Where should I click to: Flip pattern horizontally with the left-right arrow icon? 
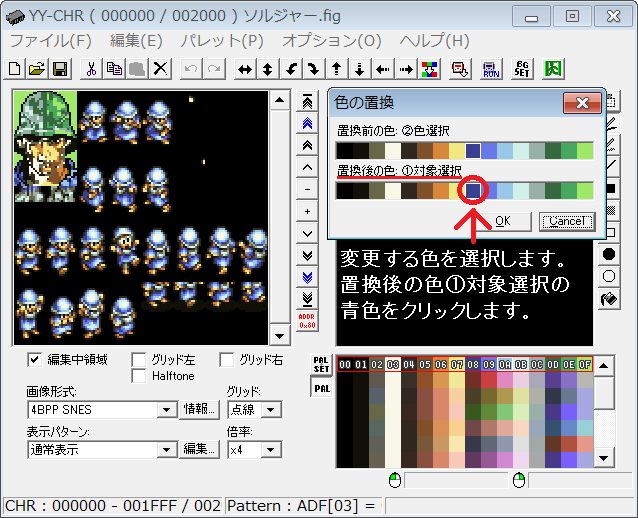pyautogui.click(x=245, y=69)
